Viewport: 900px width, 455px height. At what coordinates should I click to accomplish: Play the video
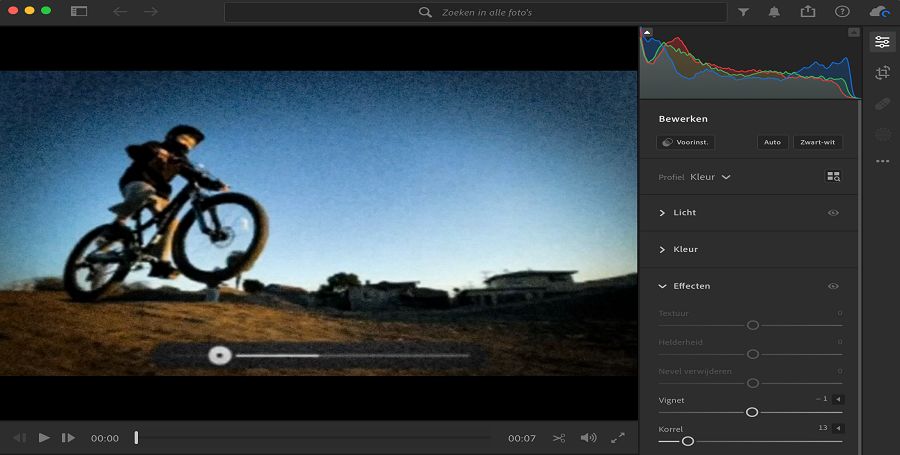[44, 438]
